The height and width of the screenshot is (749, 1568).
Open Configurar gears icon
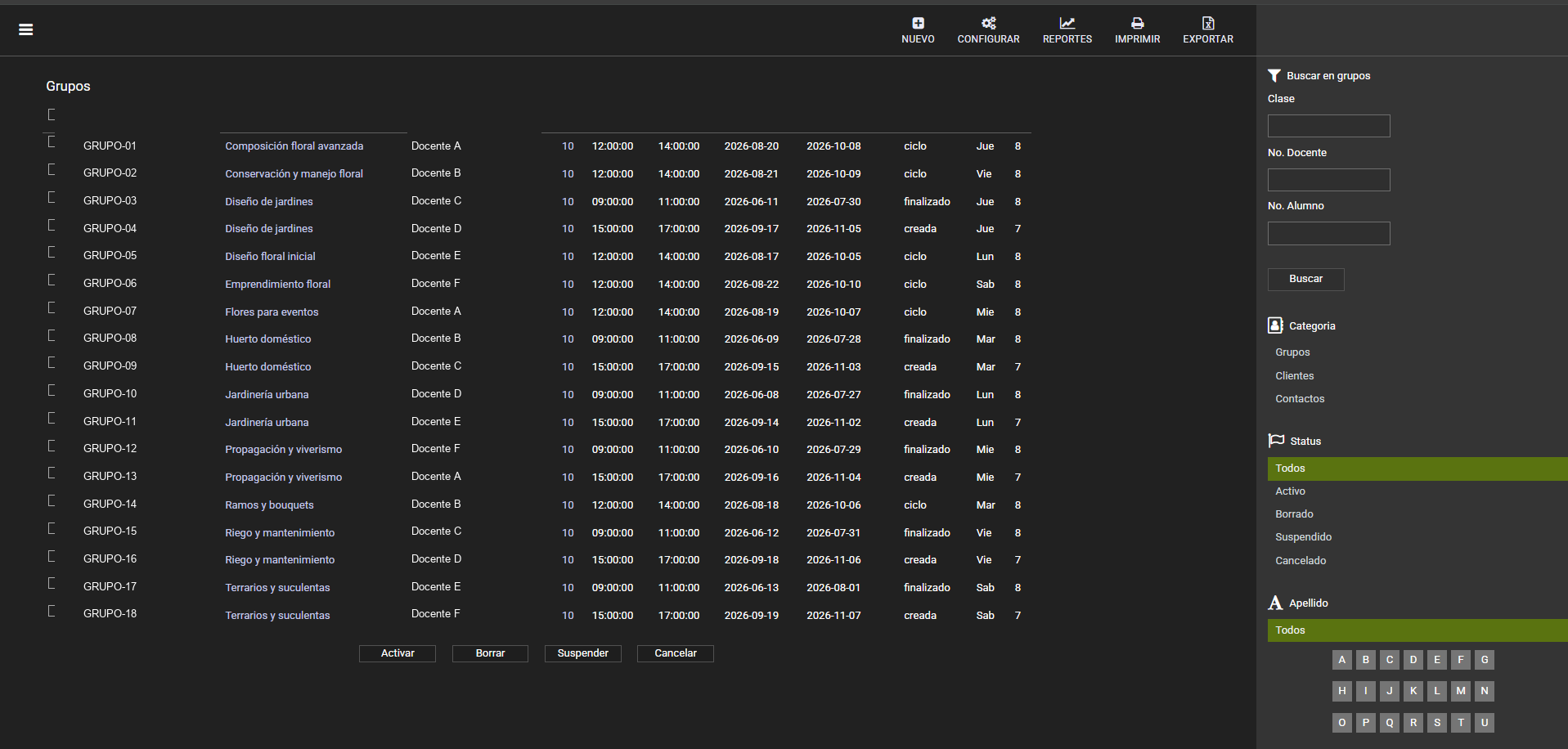[x=988, y=23]
